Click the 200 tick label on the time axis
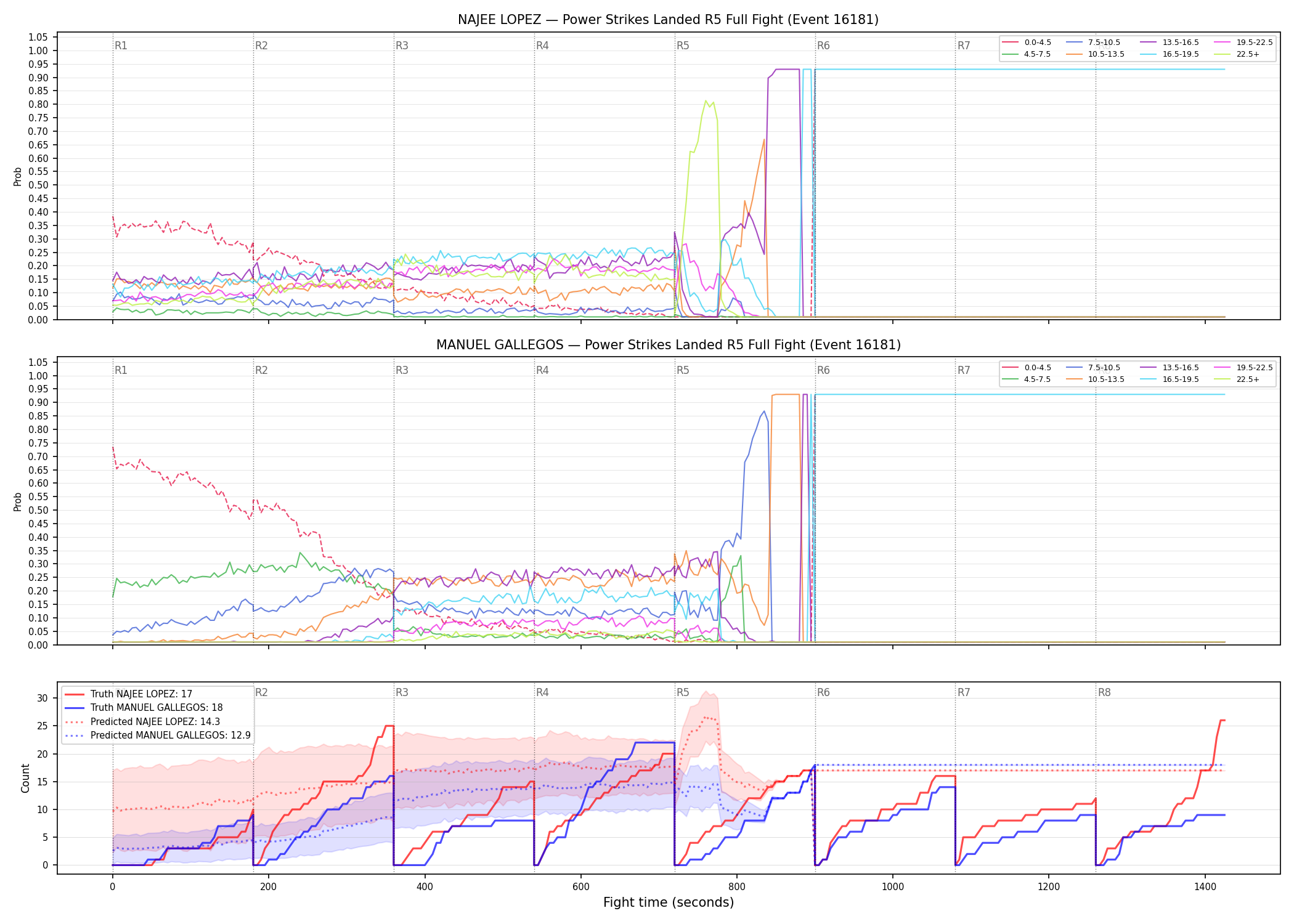1294x924 pixels. point(268,887)
